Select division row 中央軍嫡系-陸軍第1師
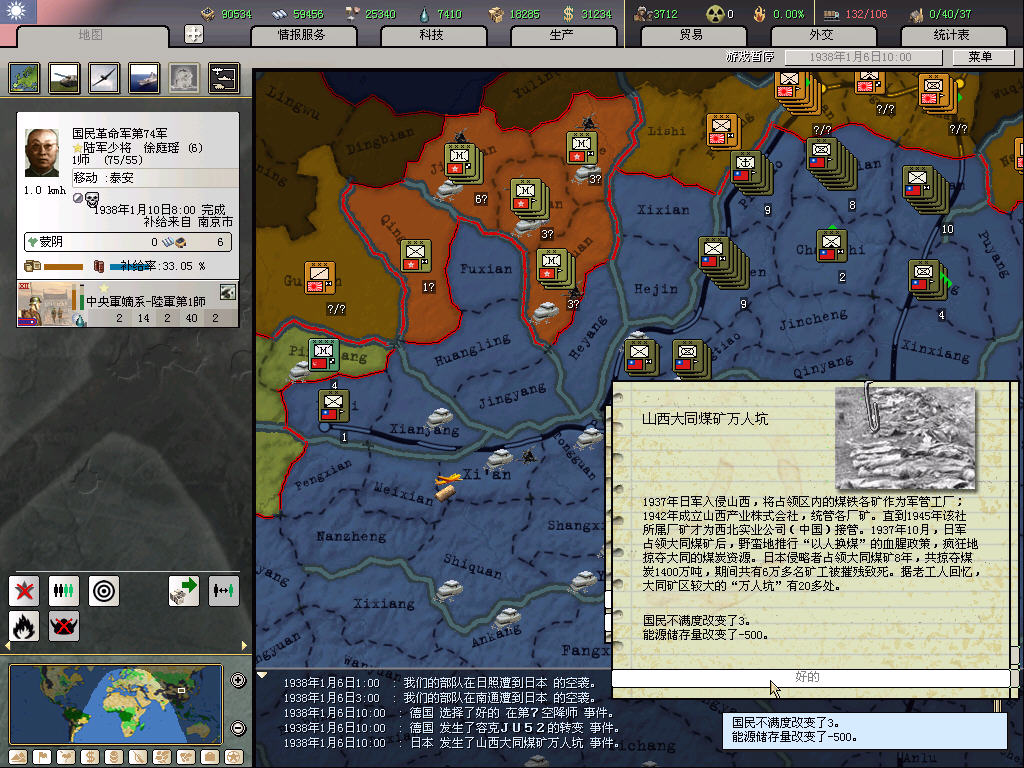The image size is (1024, 768). [128, 304]
